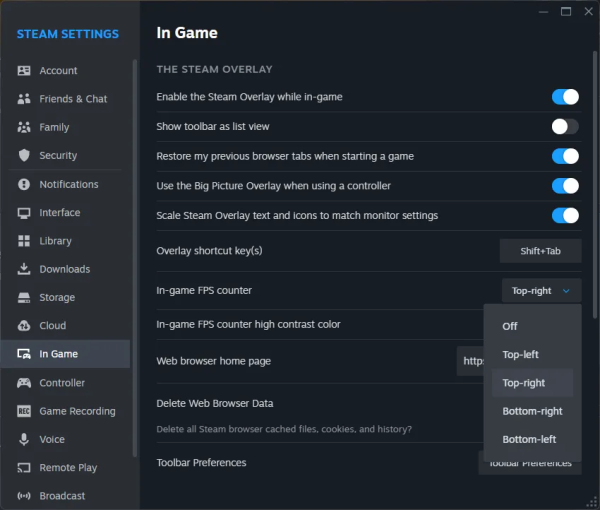600x510 pixels.
Task: Click the Cloud sync icon
Action: [x=24, y=326]
